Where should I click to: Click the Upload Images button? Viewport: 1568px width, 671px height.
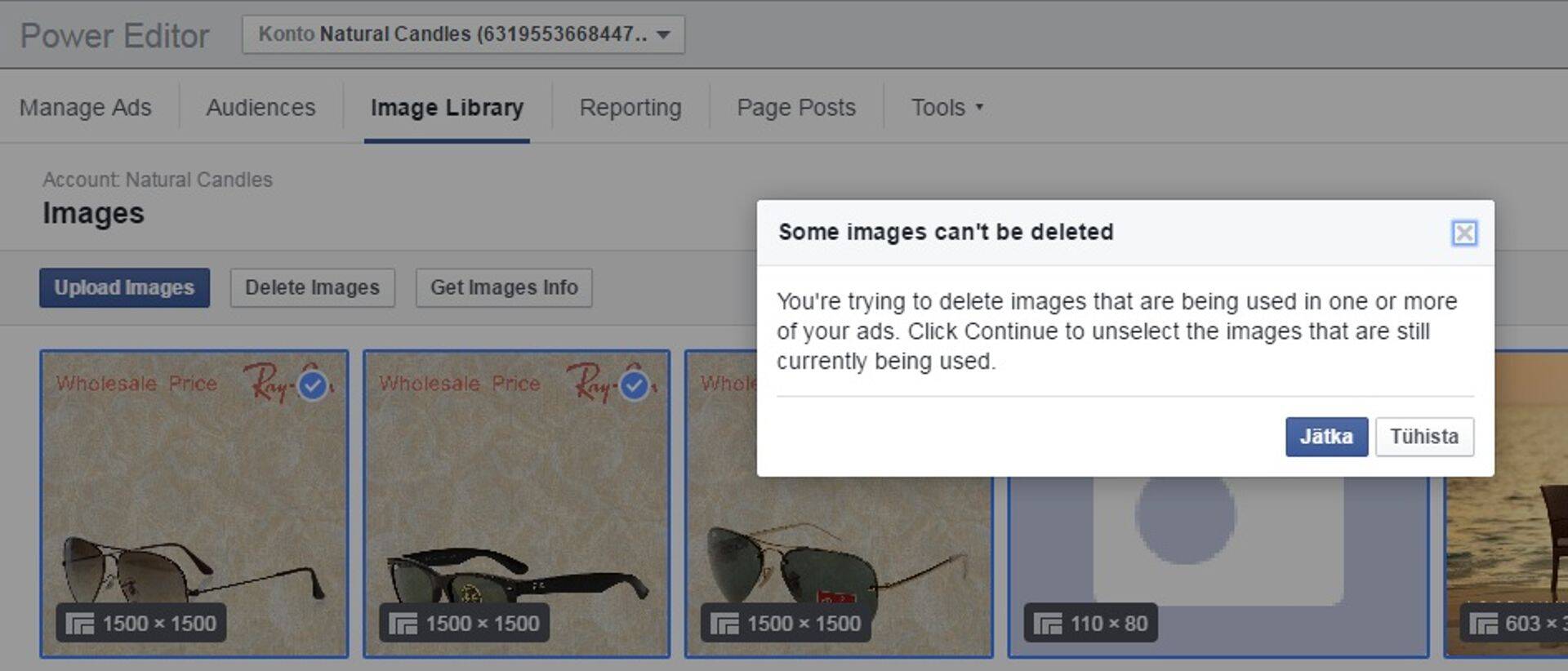point(124,287)
